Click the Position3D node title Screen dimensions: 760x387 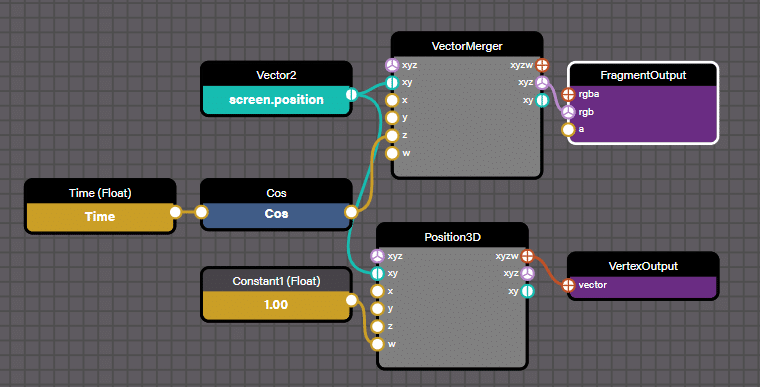click(x=452, y=237)
